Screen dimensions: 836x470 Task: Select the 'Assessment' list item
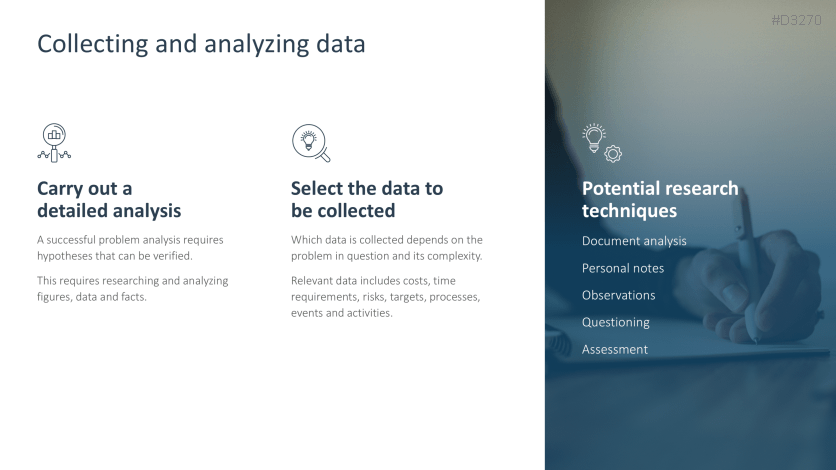coord(615,350)
